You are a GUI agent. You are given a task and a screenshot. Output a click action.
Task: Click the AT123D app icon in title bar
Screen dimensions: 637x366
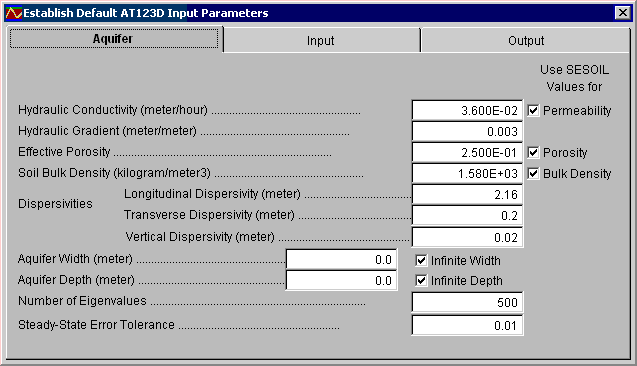[x=13, y=13]
